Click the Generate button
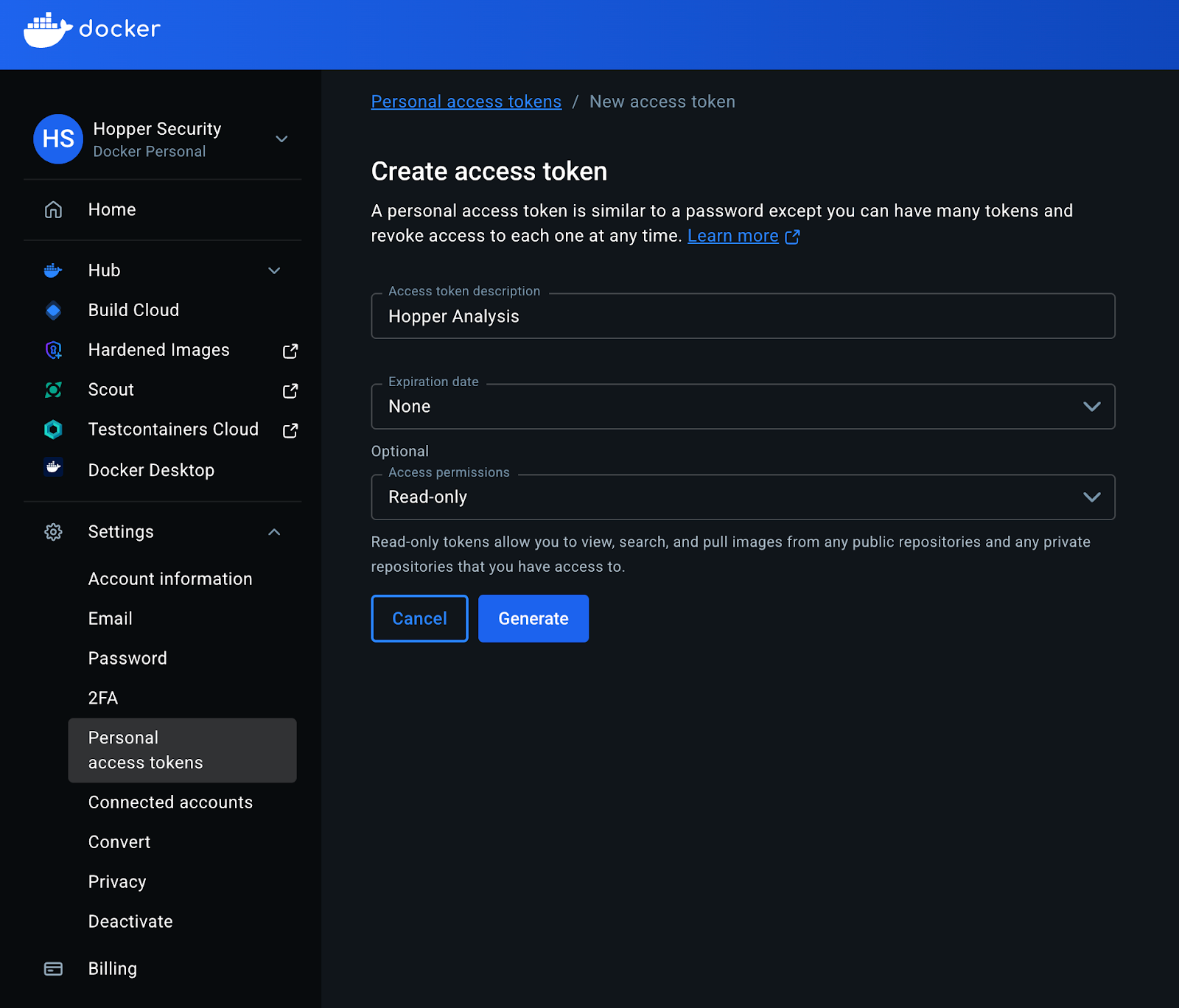Viewport: 1179px width, 1008px height. 533,618
